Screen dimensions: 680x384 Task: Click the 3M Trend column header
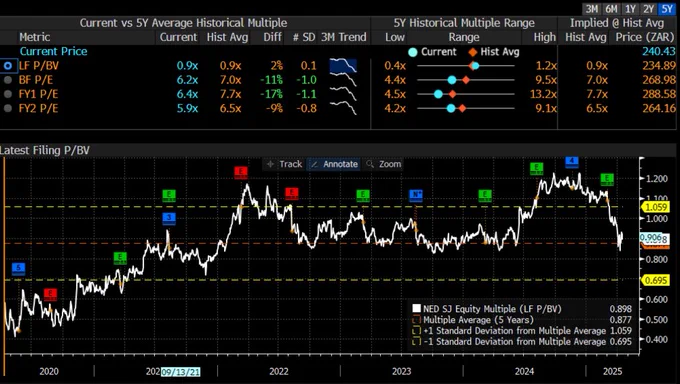pyautogui.click(x=343, y=37)
